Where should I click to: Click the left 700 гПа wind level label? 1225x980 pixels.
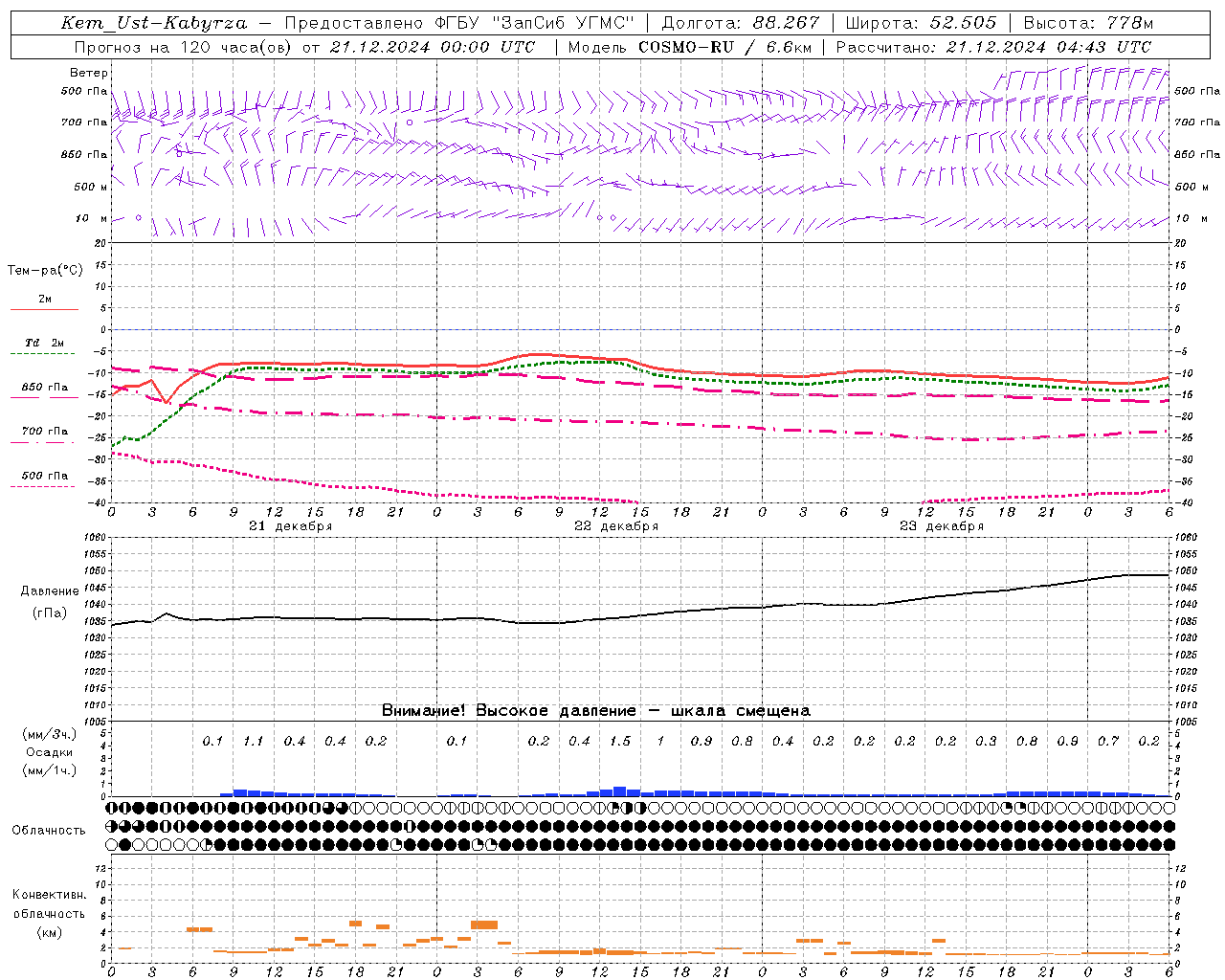click(84, 122)
